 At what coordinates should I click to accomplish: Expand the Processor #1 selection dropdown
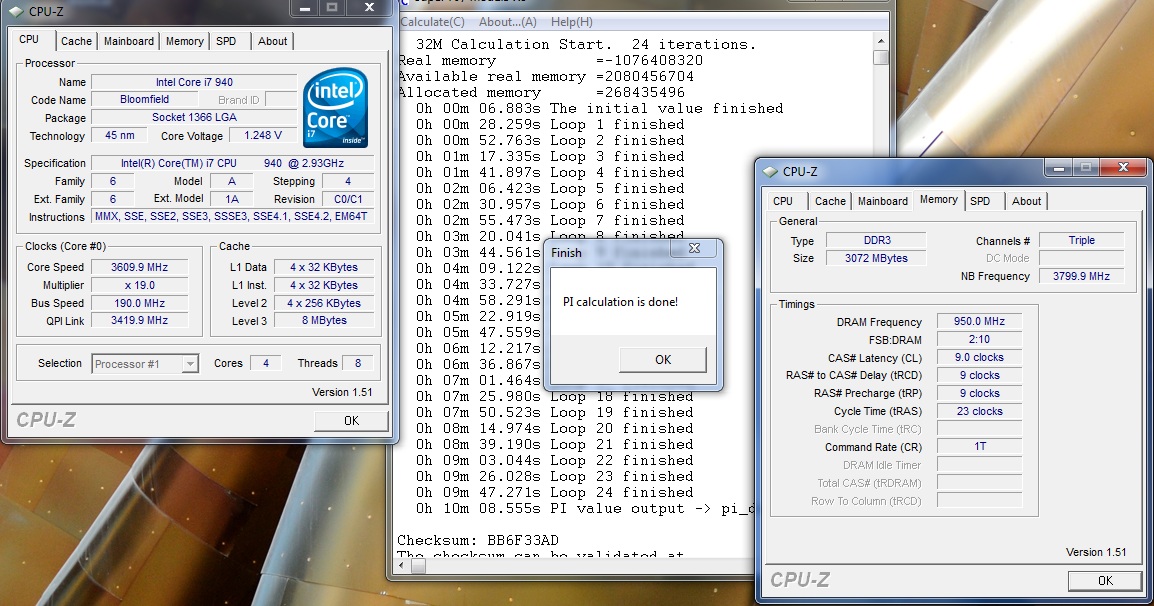click(x=190, y=364)
